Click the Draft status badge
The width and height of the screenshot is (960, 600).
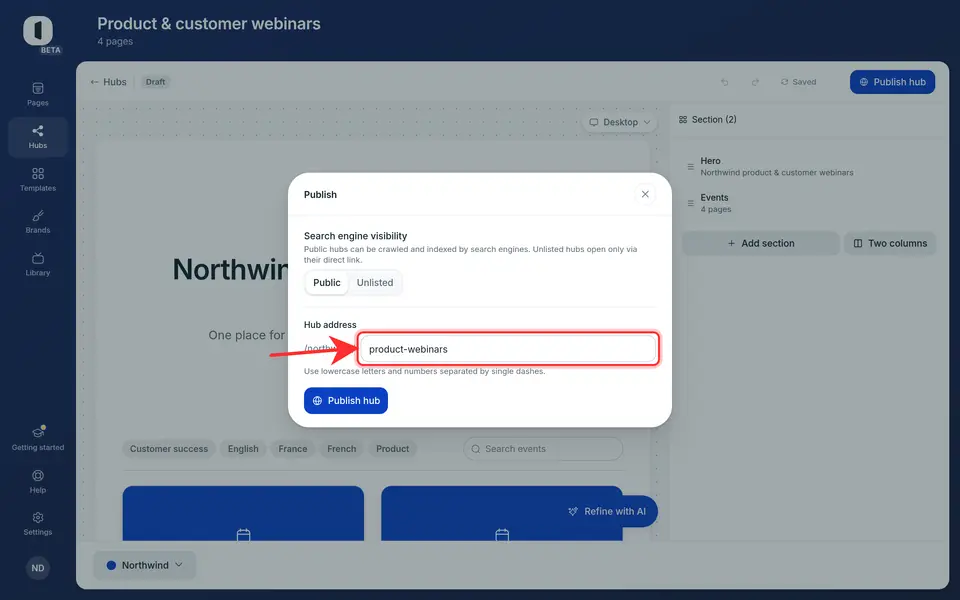pos(156,82)
